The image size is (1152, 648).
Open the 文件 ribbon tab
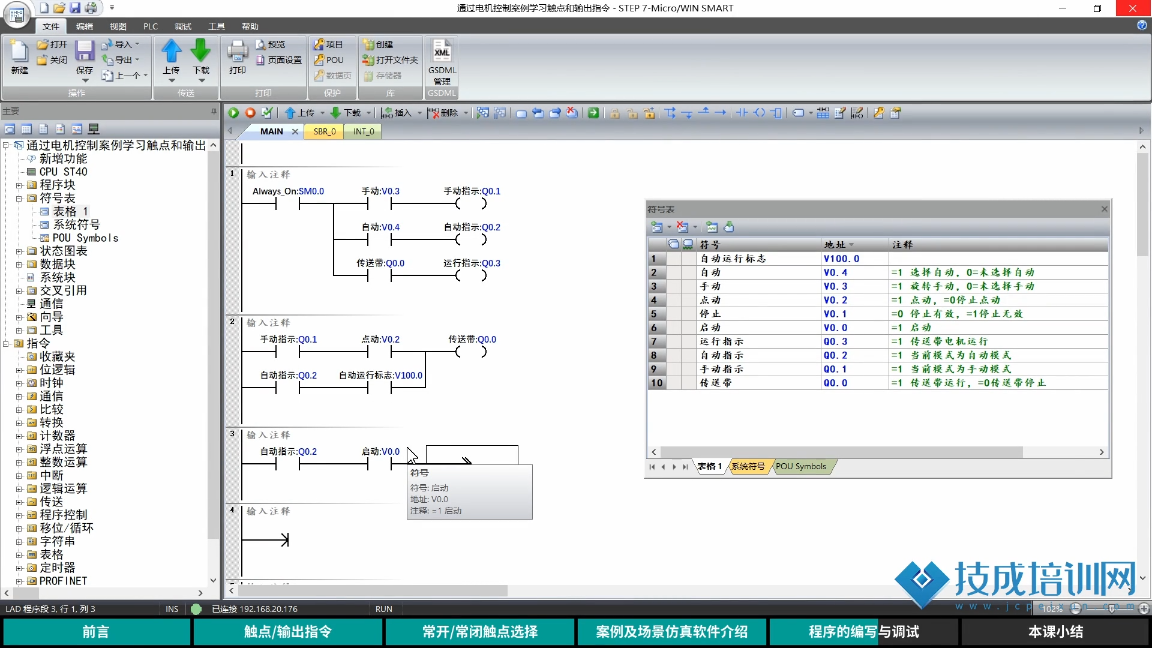[51, 26]
